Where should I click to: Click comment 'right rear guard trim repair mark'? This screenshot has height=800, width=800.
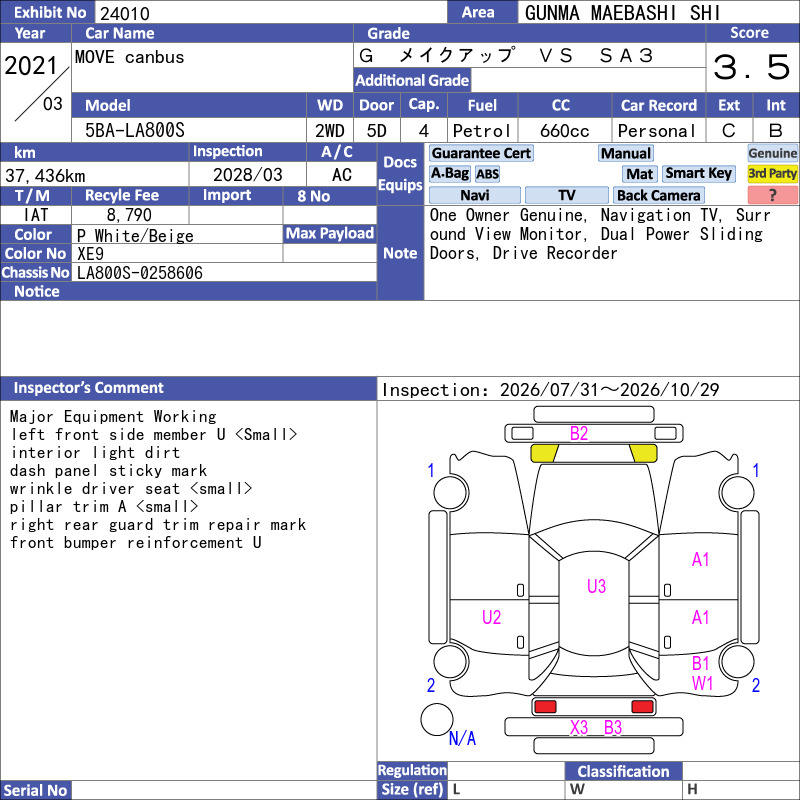point(158,524)
